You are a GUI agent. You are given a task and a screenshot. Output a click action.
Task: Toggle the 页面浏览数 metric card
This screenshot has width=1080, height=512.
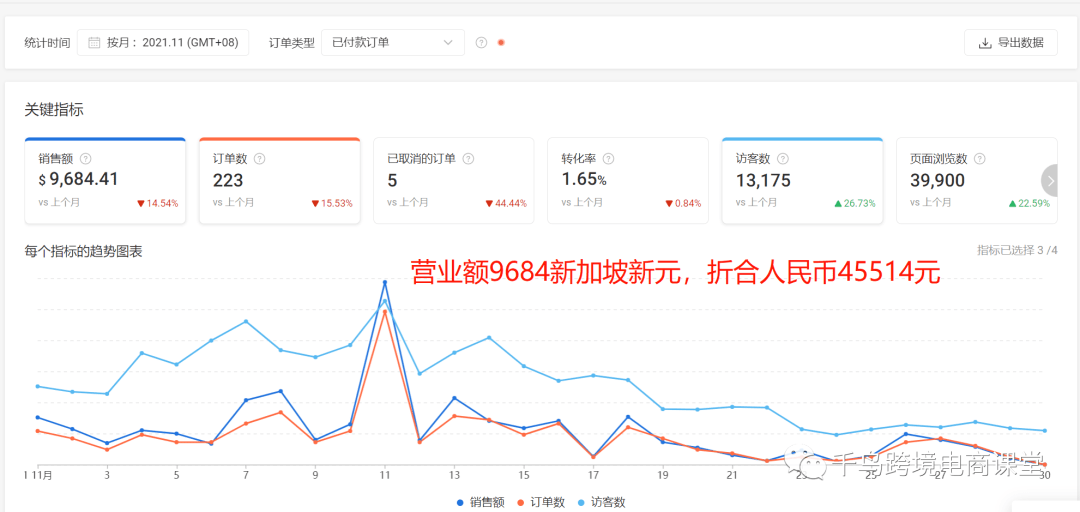coord(977,181)
